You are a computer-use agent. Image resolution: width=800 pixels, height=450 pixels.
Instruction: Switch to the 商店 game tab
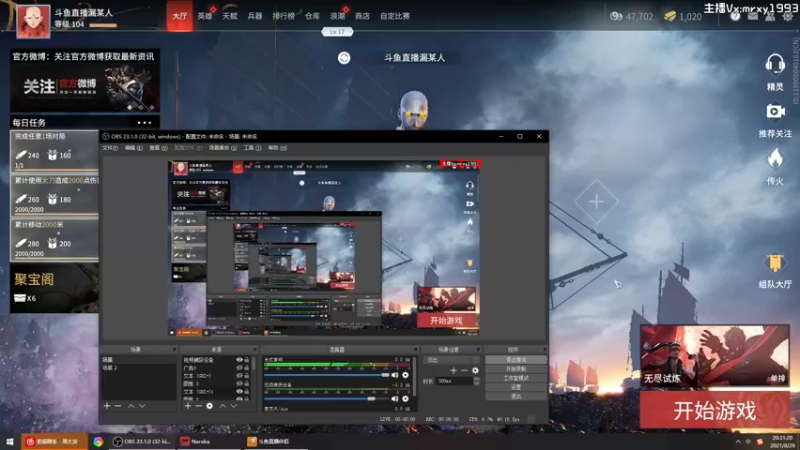(362, 16)
